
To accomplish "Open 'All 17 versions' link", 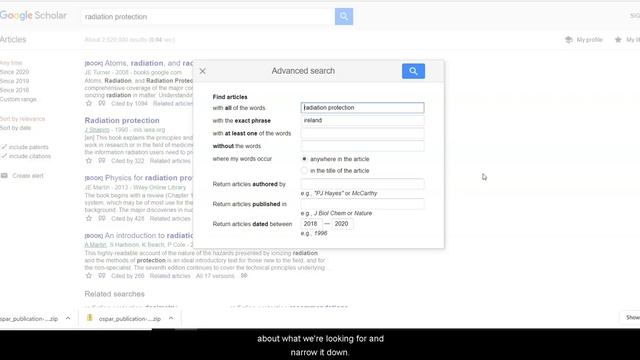I will (215, 276).
